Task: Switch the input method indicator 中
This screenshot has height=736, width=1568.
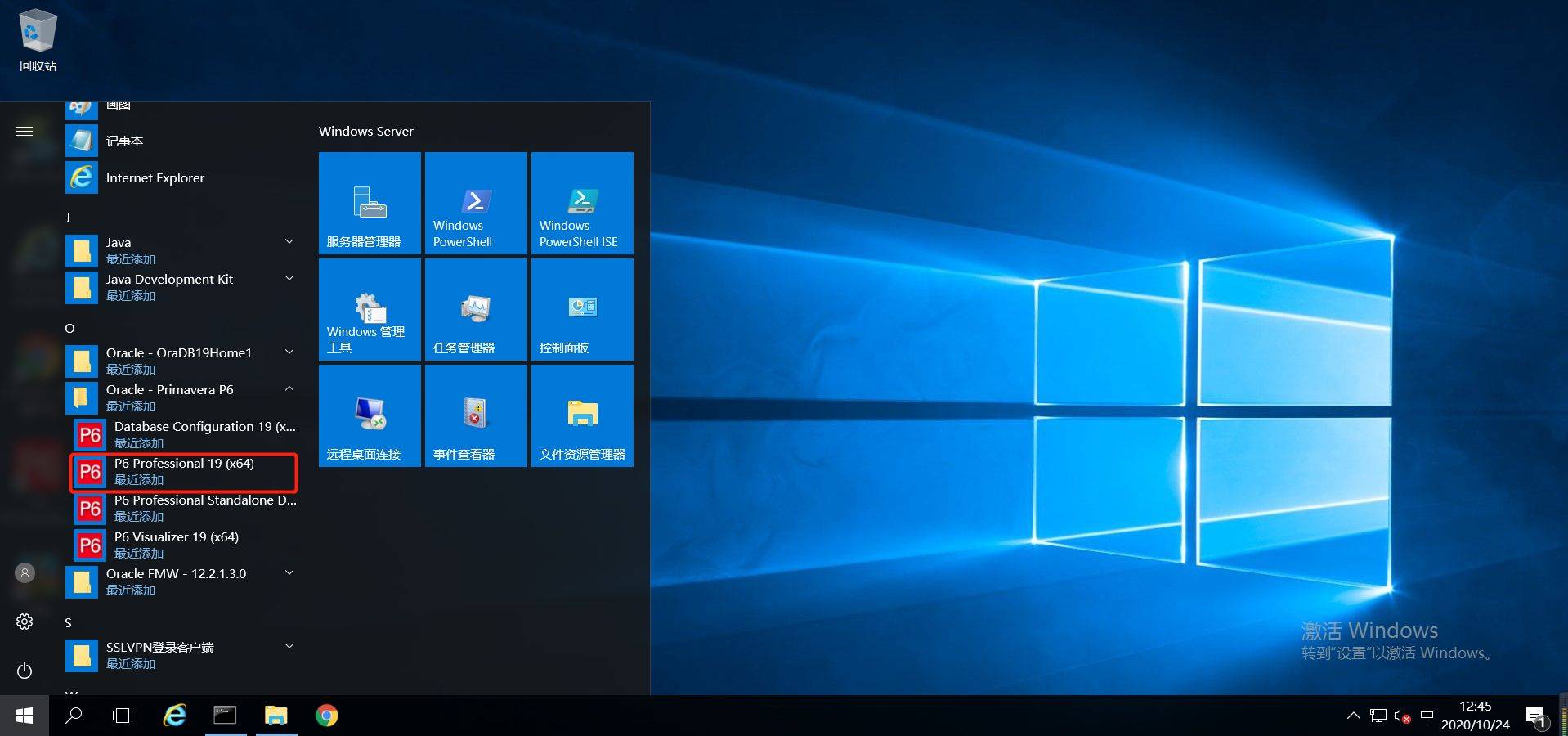Action: (1427, 716)
